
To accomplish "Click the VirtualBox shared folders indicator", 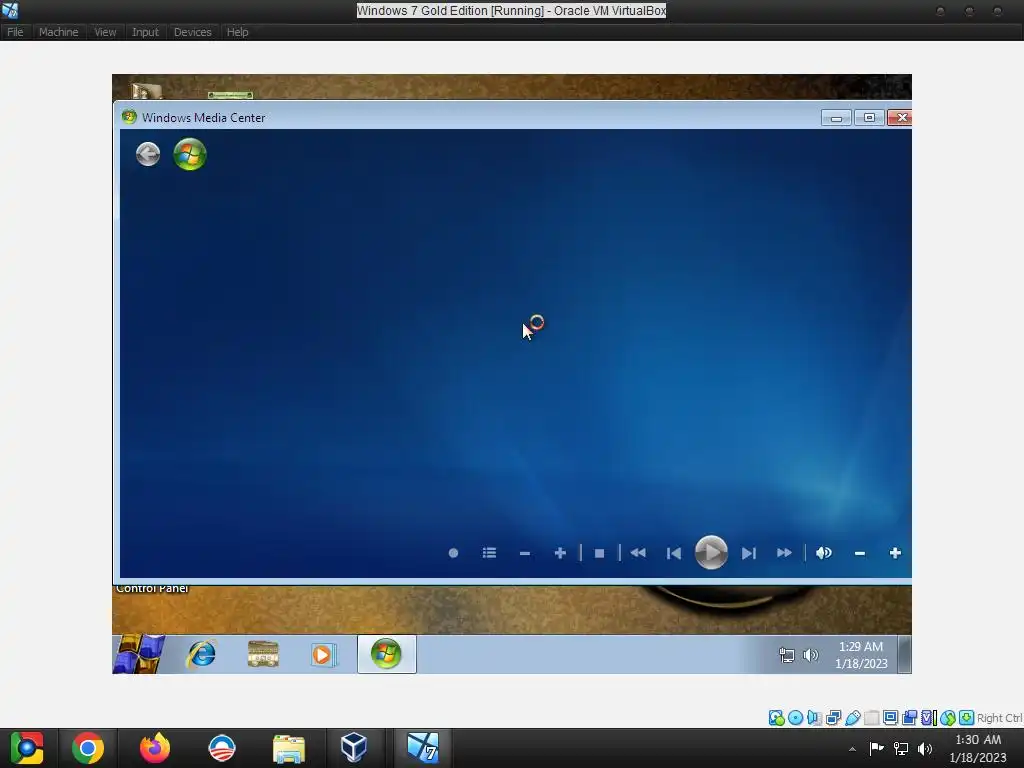I will [x=872, y=718].
